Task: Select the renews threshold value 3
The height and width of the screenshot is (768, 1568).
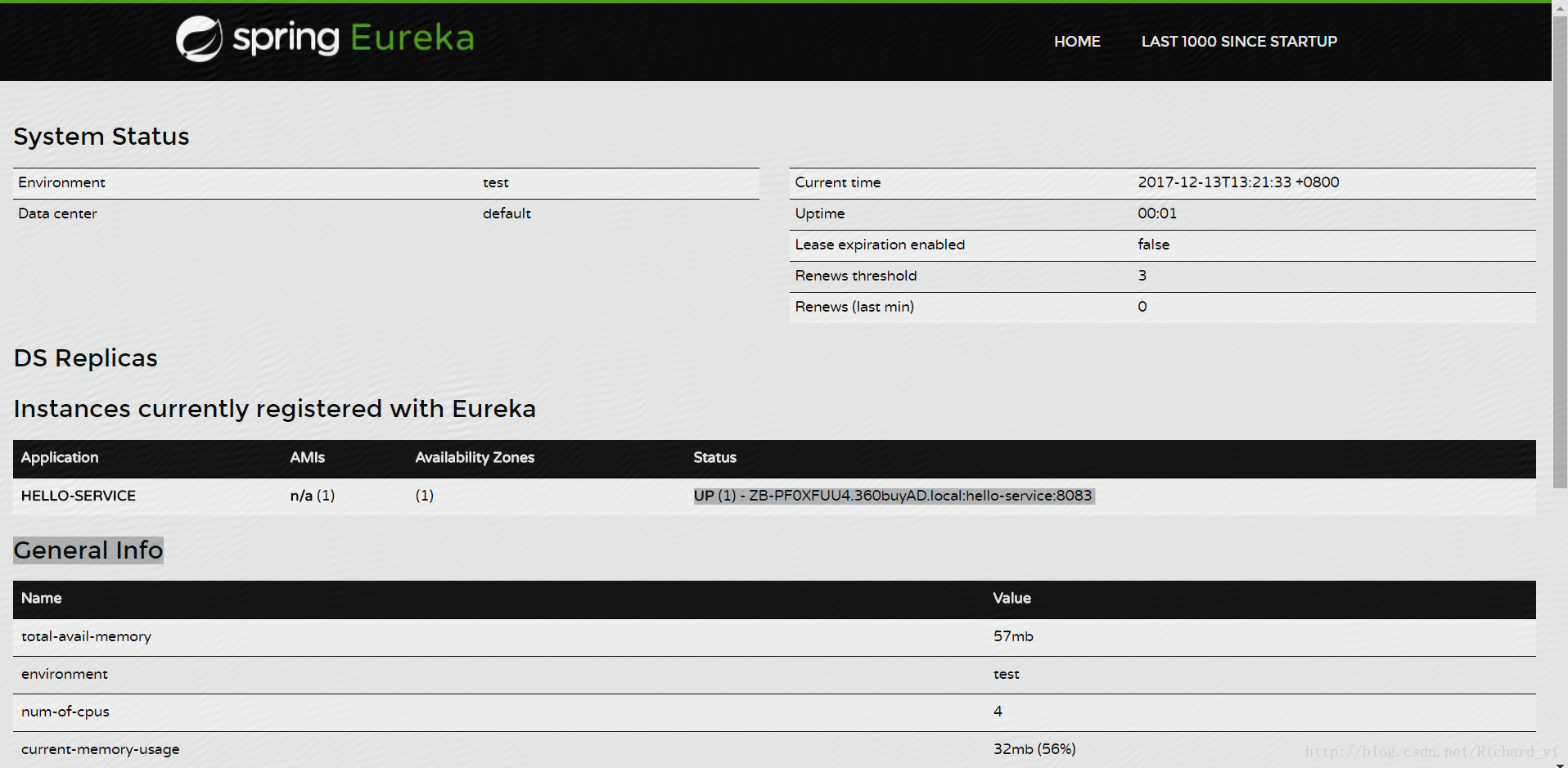Action: tap(1142, 276)
